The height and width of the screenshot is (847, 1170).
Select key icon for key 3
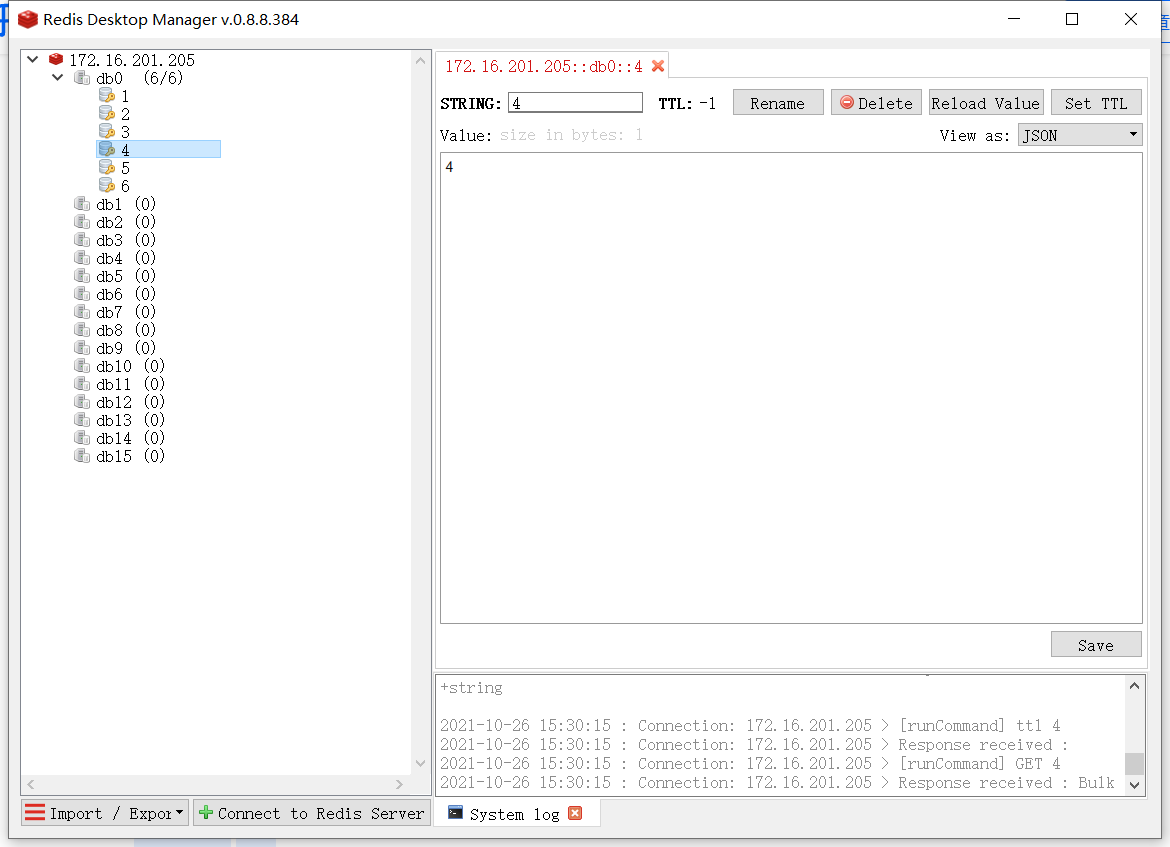[107, 131]
